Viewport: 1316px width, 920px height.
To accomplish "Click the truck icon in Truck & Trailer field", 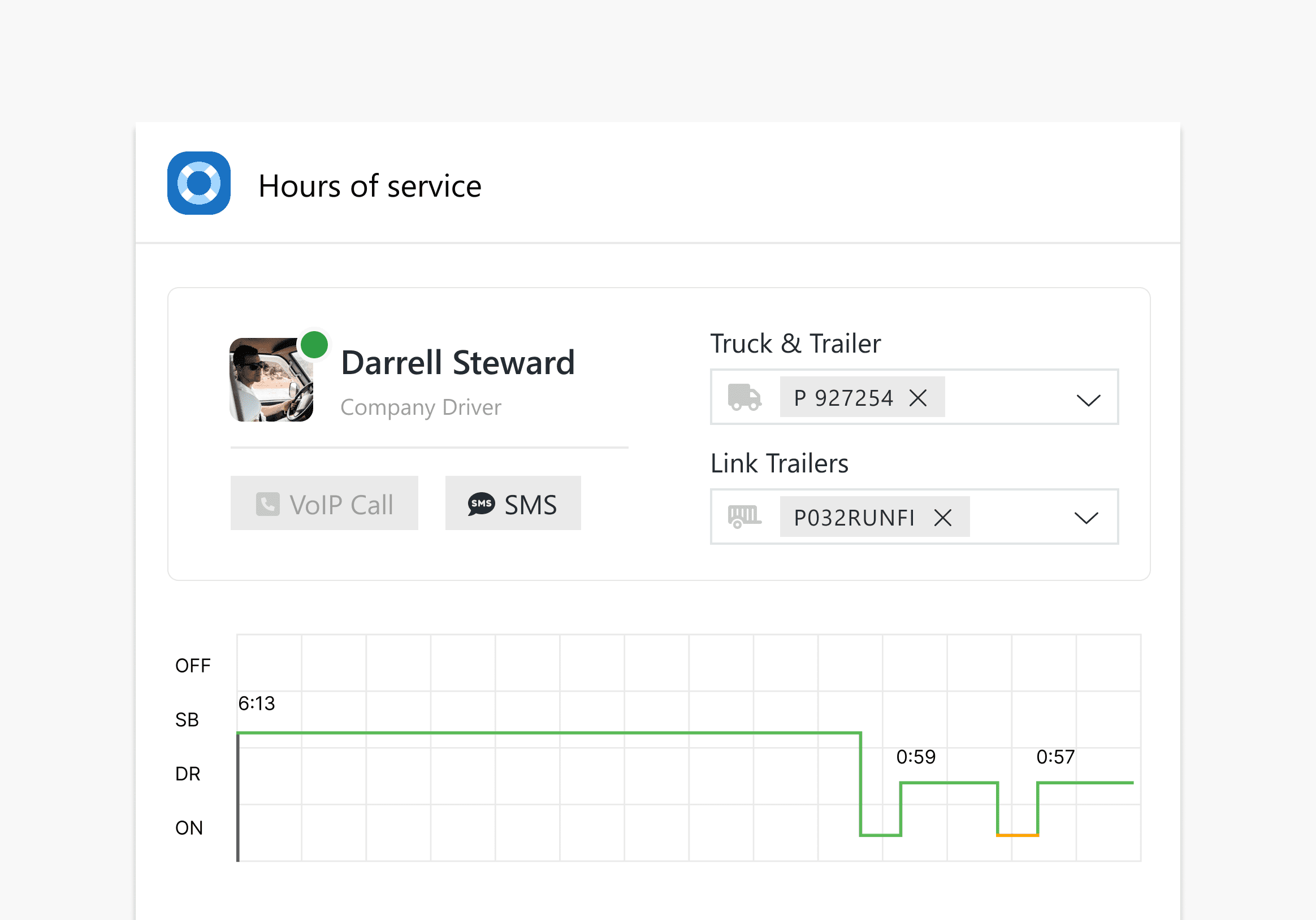I will pyautogui.click(x=744, y=398).
